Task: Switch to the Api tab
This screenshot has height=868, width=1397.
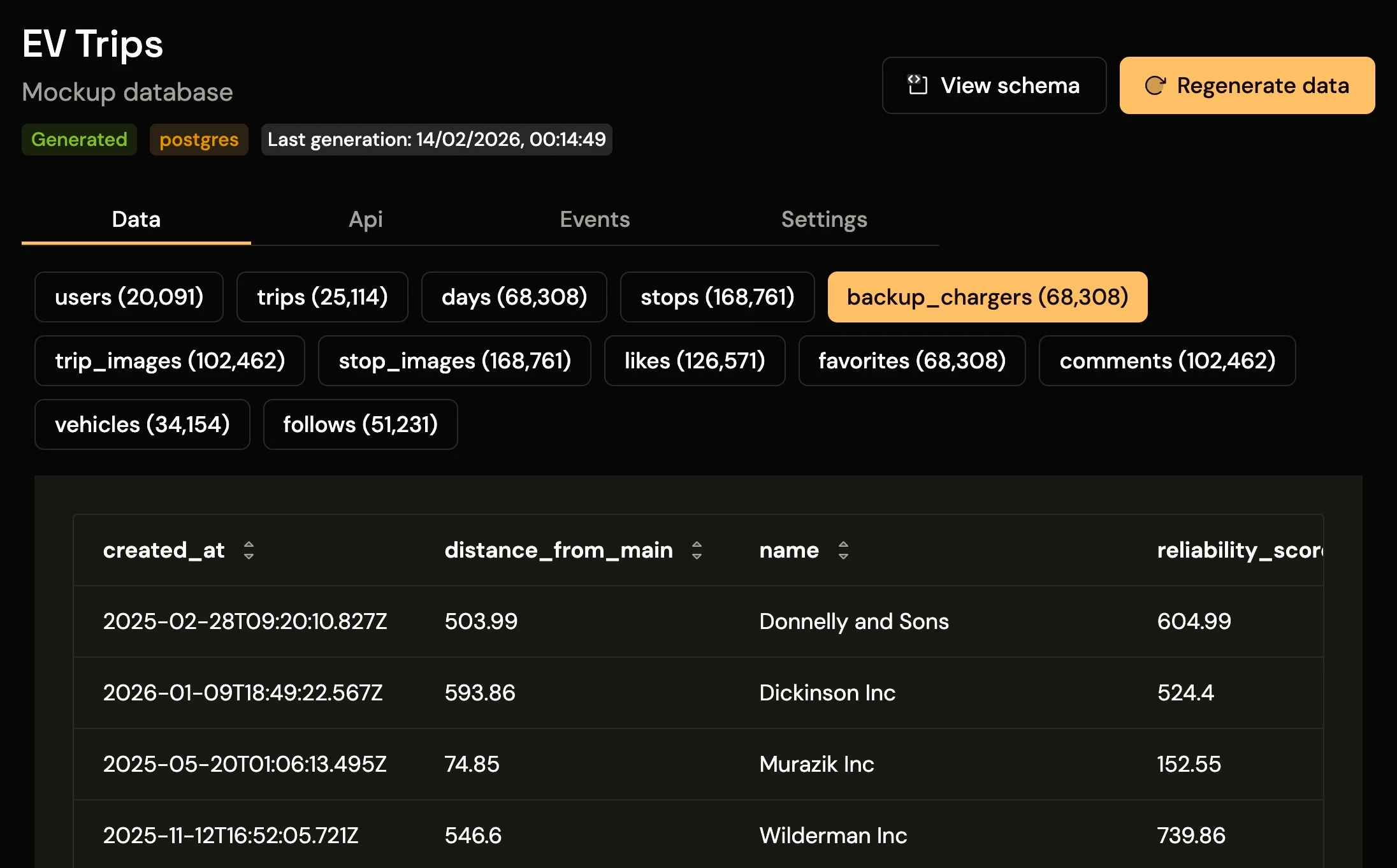Action: coord(365,219)
